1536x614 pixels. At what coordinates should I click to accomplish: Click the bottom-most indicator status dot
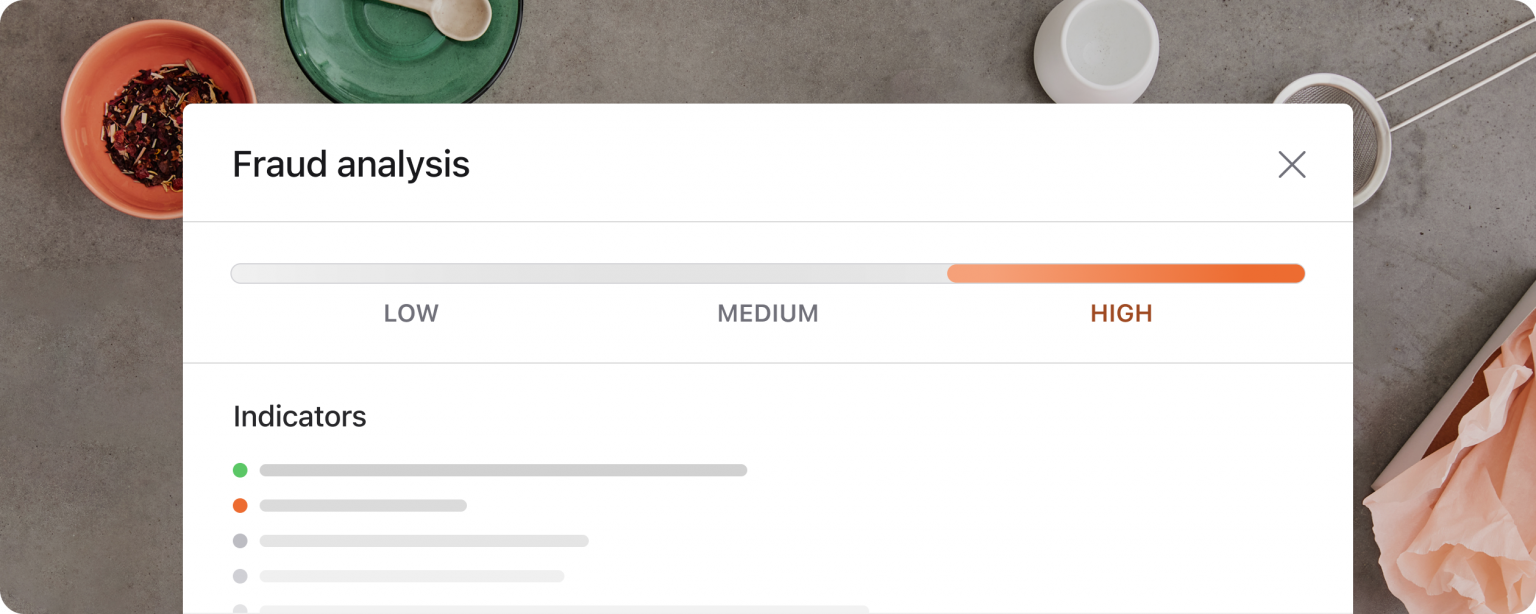click(x=240, y=608)
